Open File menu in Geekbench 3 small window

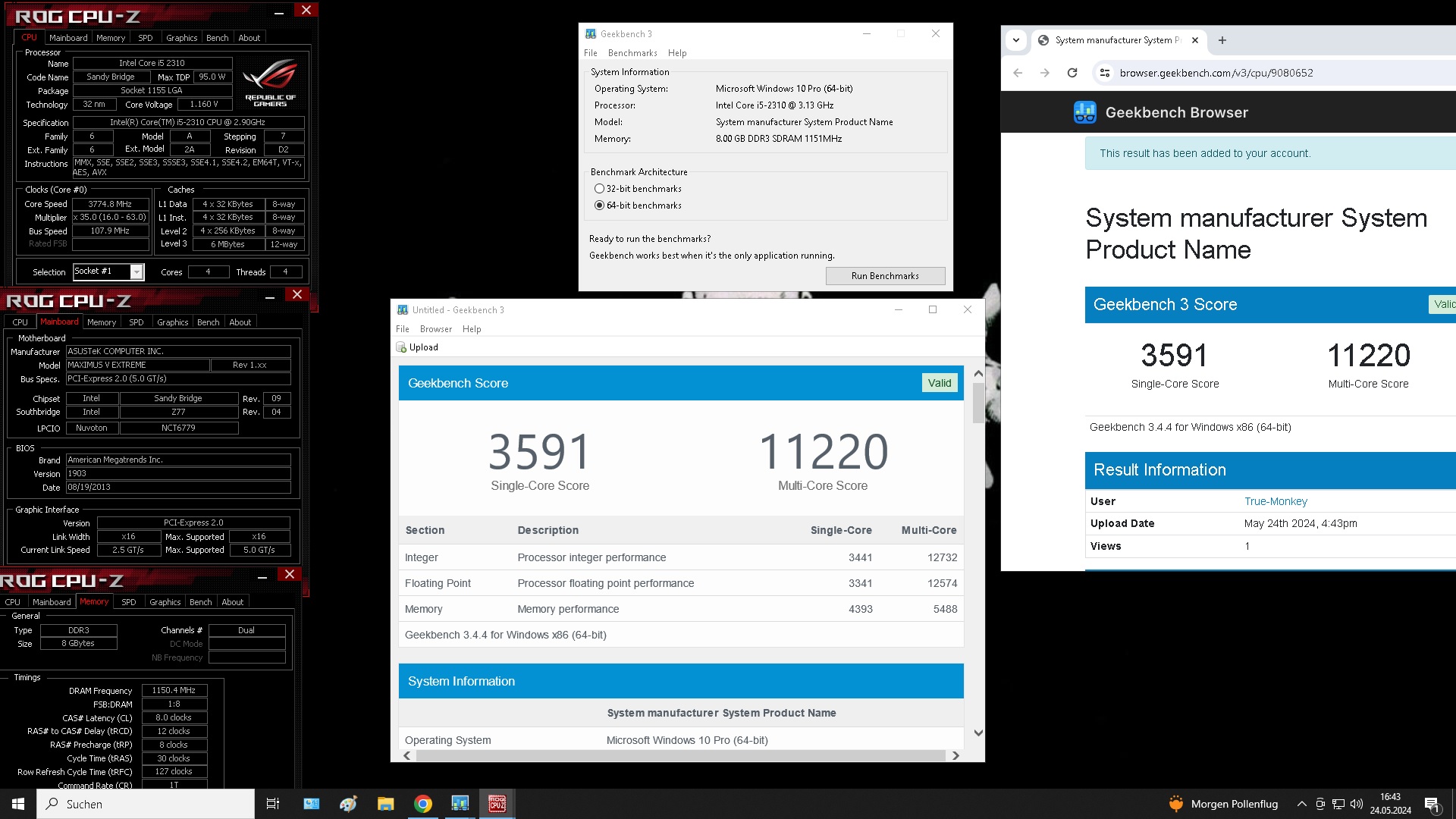pyautogui.click(x=591, y=53)
